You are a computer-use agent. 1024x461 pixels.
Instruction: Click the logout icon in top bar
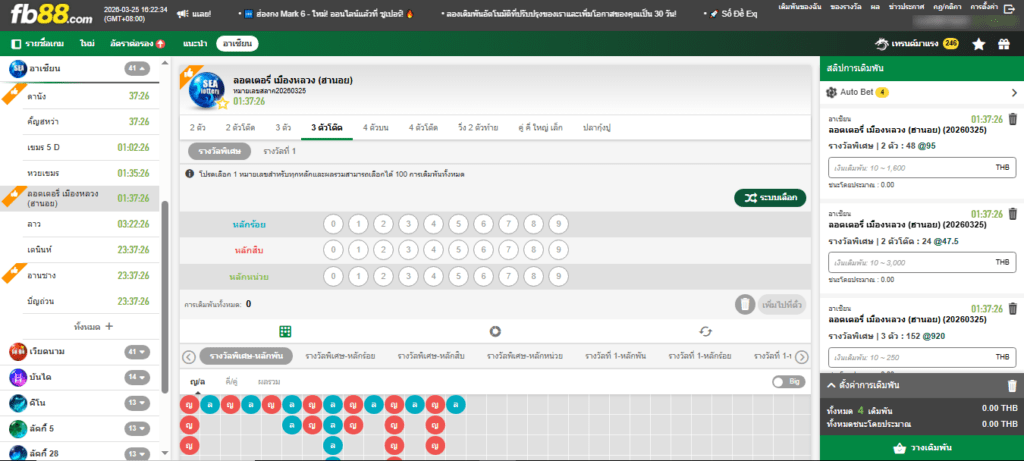[x=1012, y=7]
